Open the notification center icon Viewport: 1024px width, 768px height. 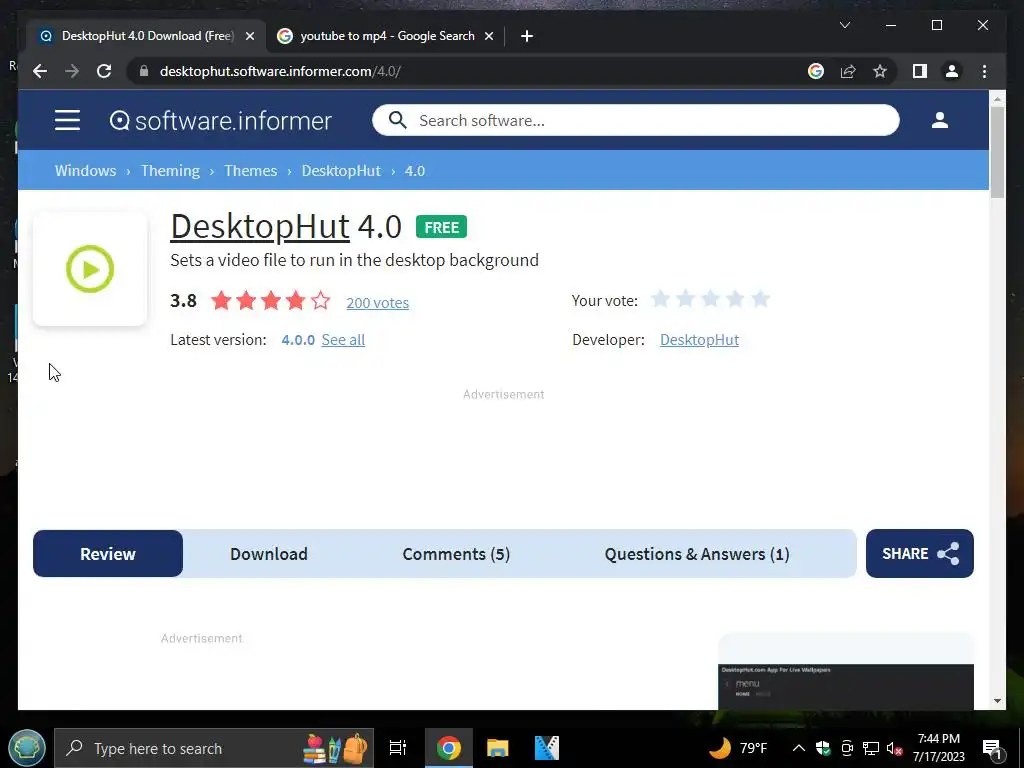[992, 748]
